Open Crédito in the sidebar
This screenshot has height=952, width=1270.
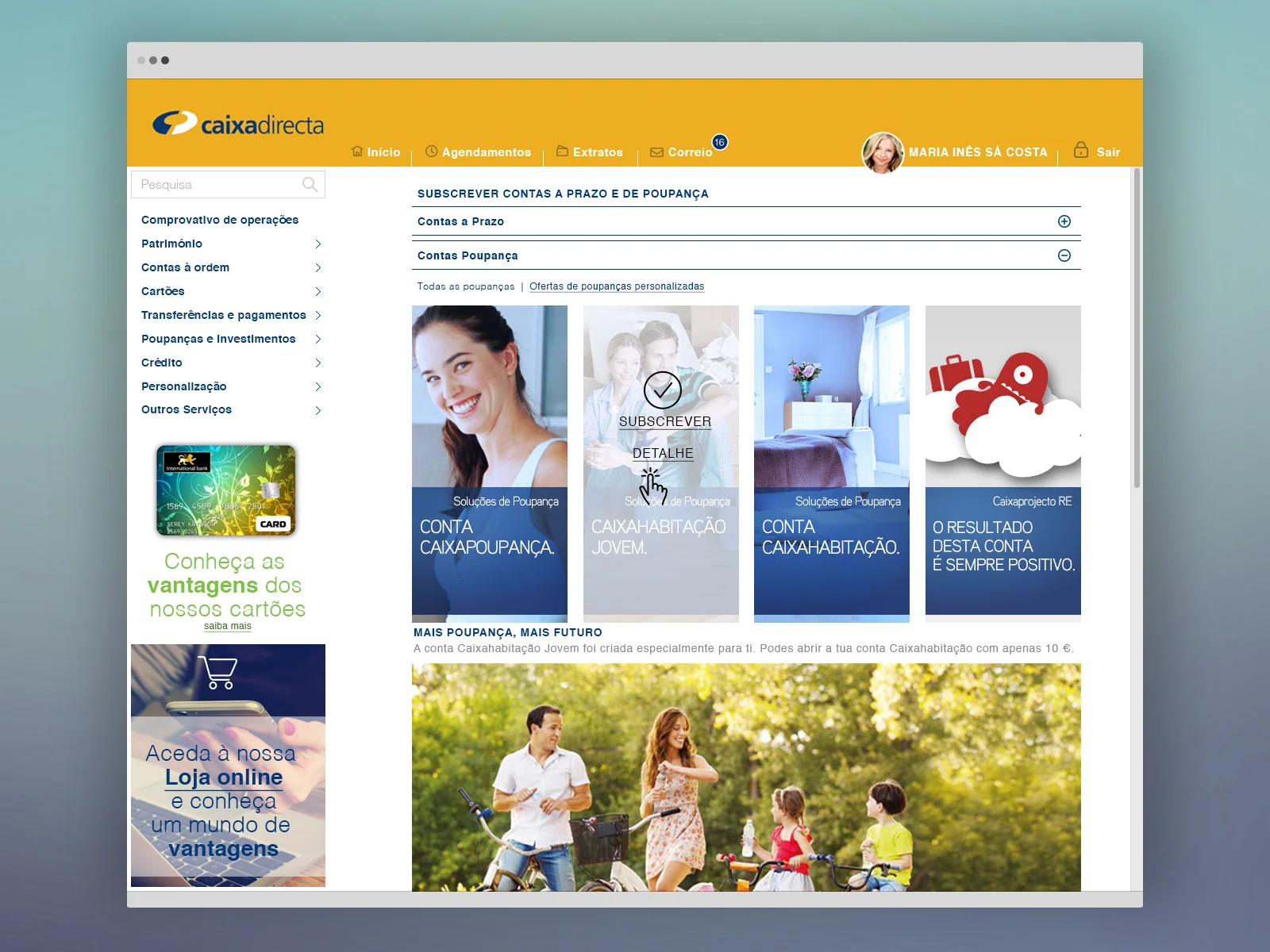pyautogui.click(x=162, y=363)
